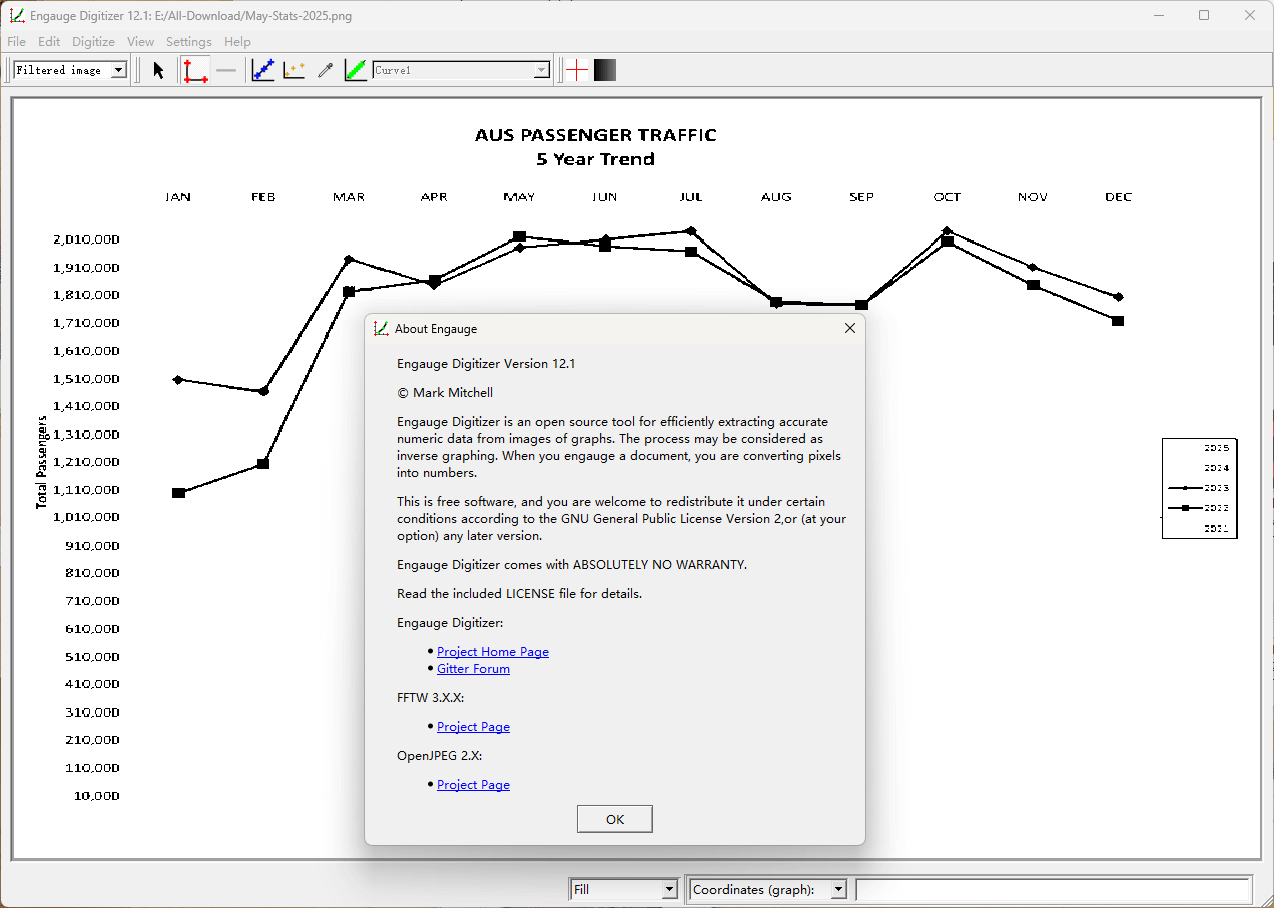Select the Scale Bar tool

pyautogui.click(x=226, y=69)
